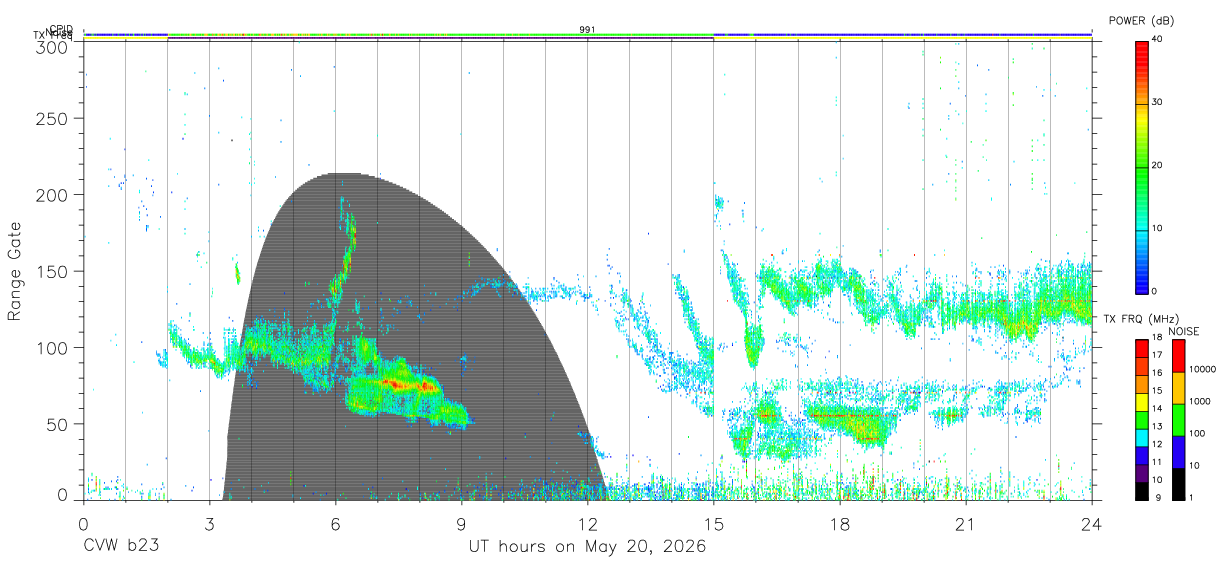Click the 250 tick on Range Gate axis
This screenshot has width=1228, height=567.
[53, 119]
